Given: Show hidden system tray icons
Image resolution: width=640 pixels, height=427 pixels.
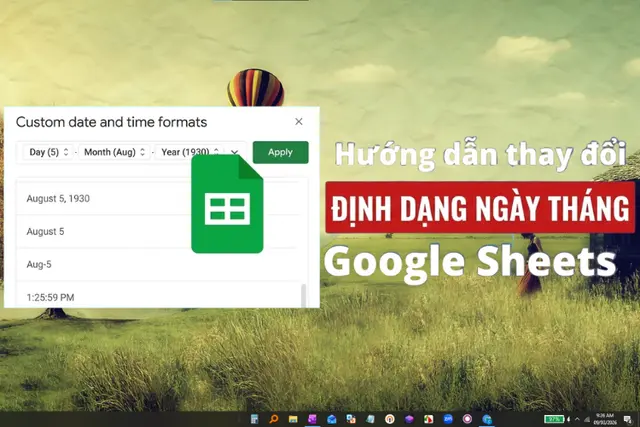Looking at the screenshot, I should pyautogui.click(x=577, y=419).
